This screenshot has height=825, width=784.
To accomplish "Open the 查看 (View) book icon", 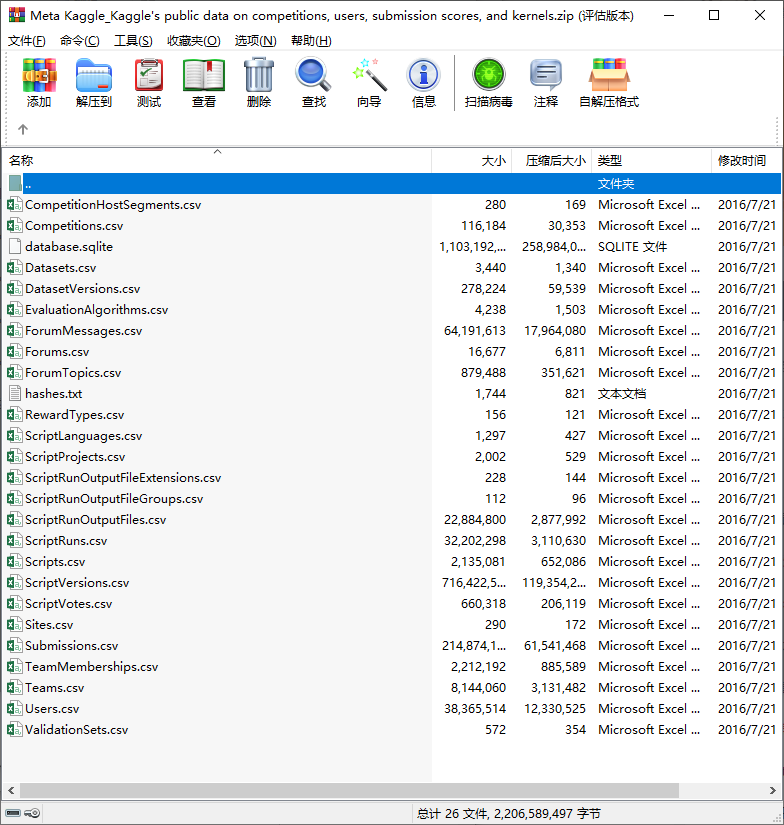I will click(x=204, y=77).
